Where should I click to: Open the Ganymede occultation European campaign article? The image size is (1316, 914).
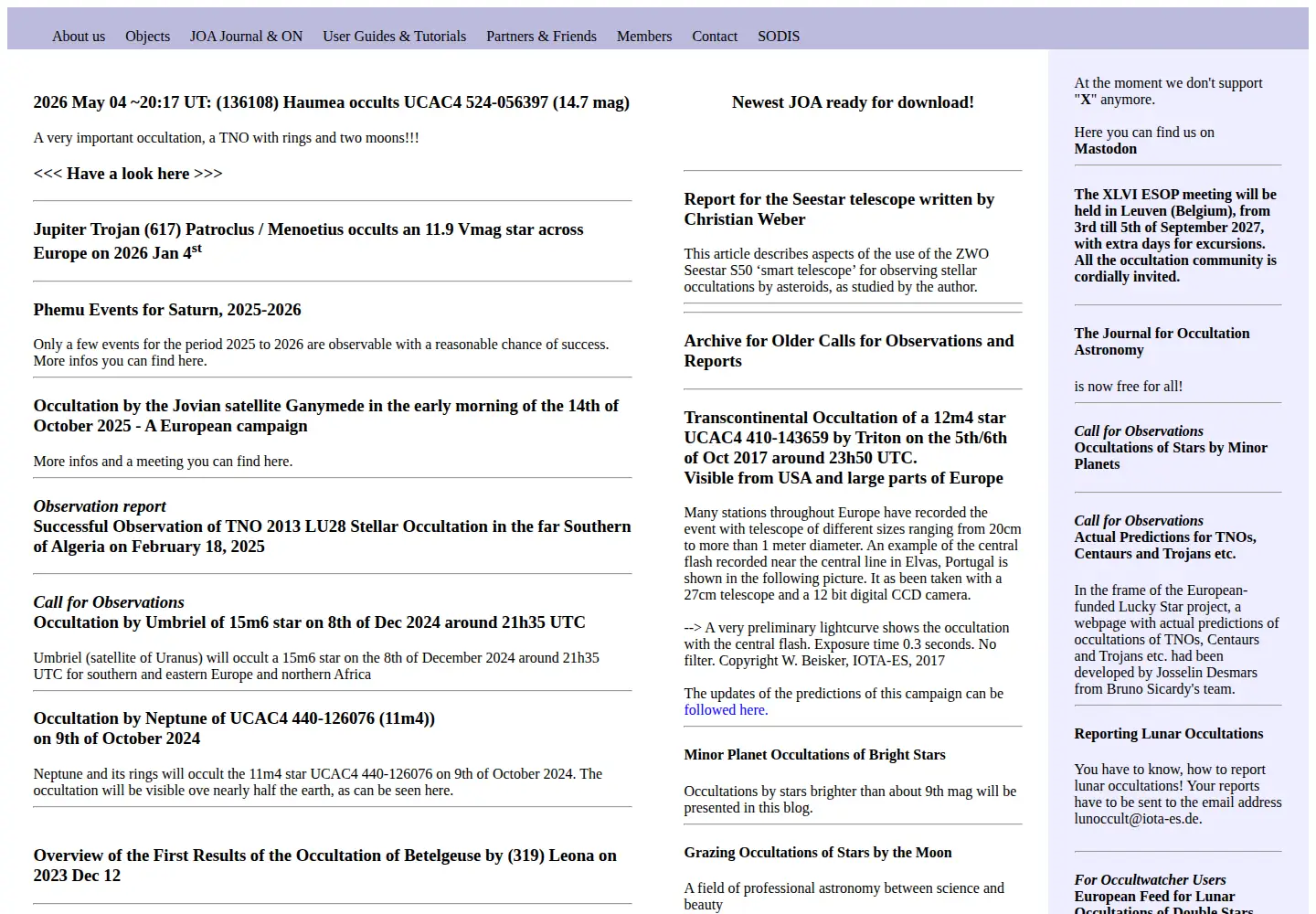(326, 416)
